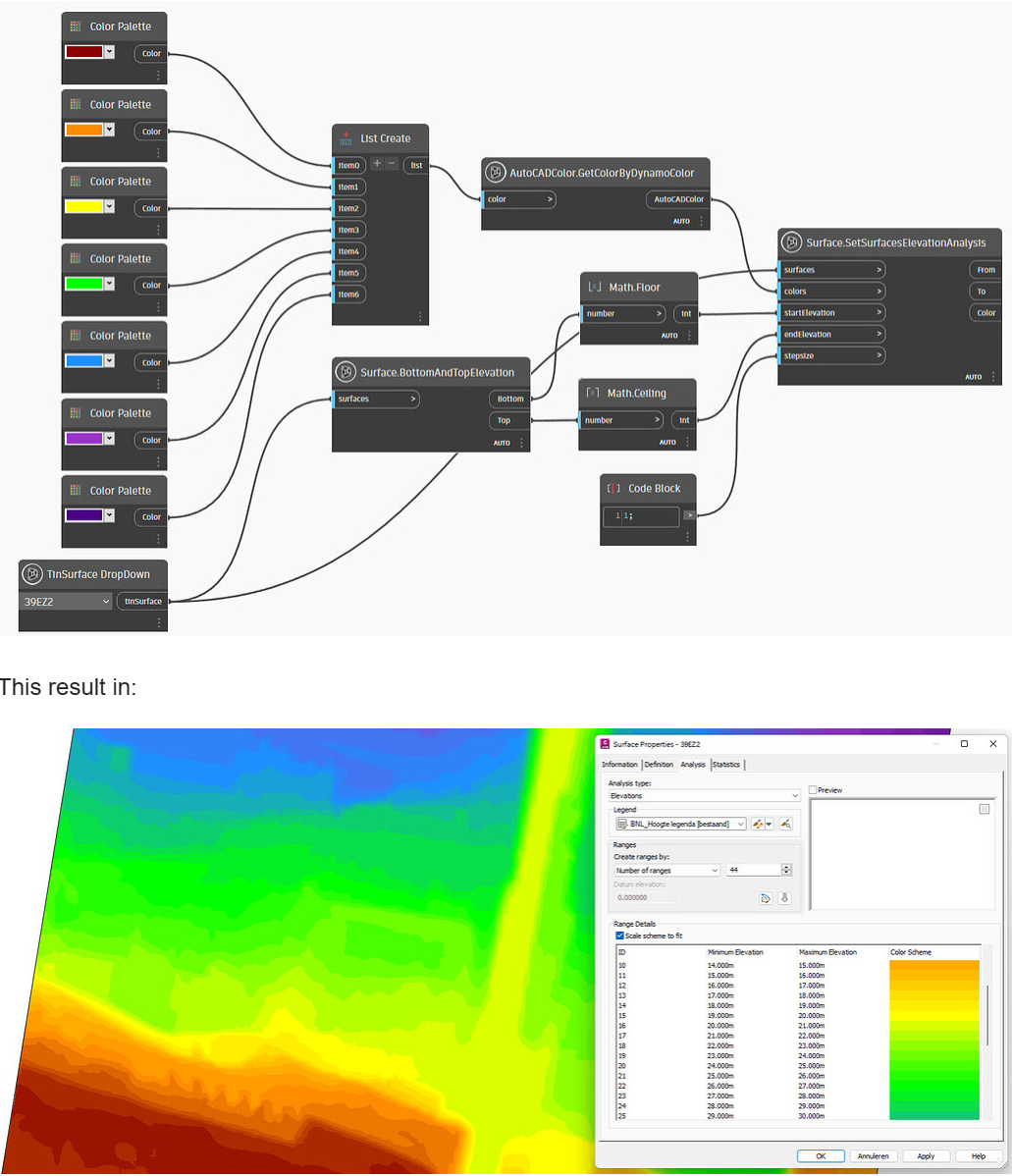The image size is (1012, 1176).
Task: Click the Annuleren button
Action: 874,1156
